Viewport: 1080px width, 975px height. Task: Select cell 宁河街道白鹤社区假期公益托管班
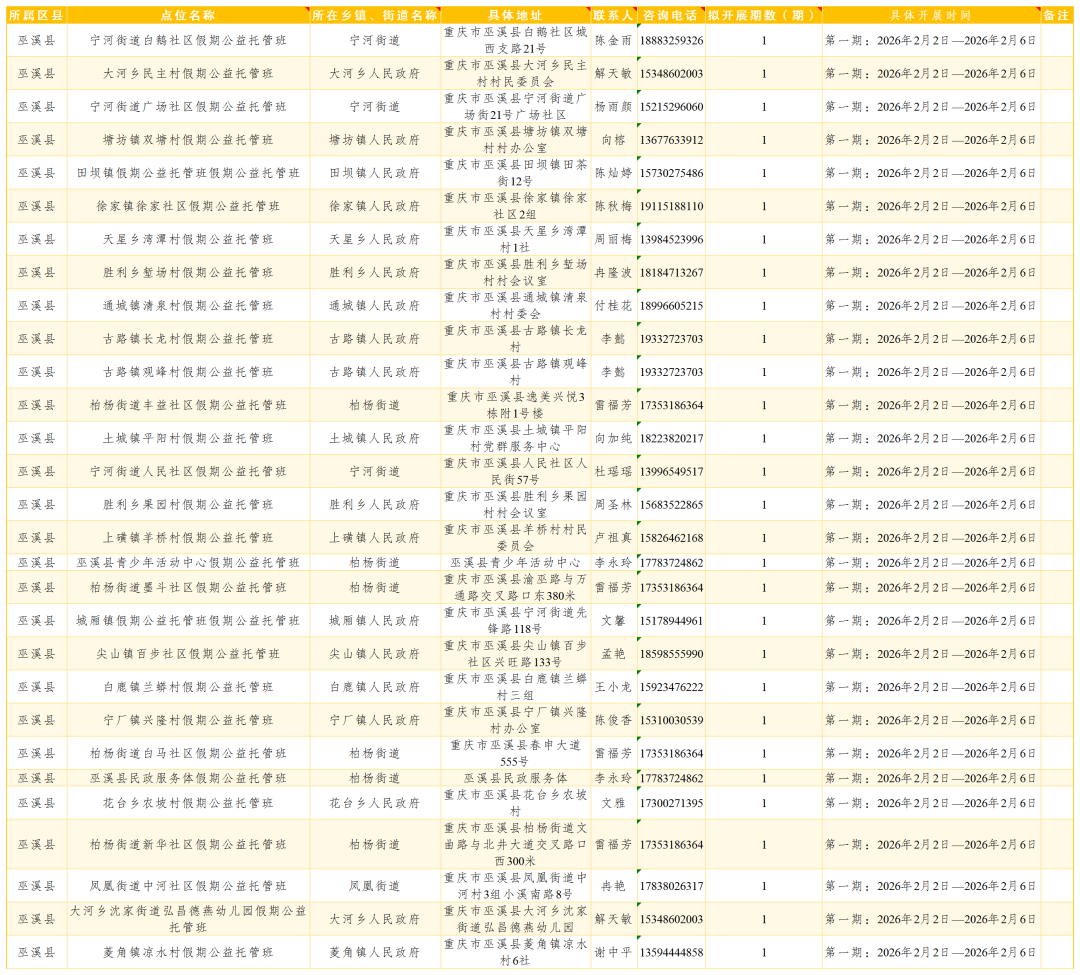point(188,41)
